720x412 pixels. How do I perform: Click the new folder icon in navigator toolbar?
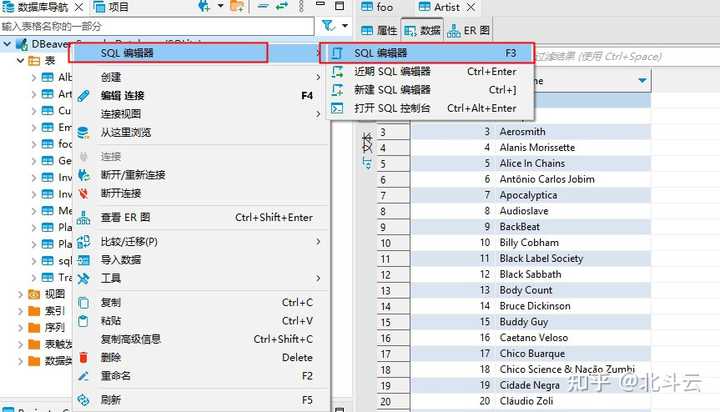pyautogui.click(x=237, y=6)
